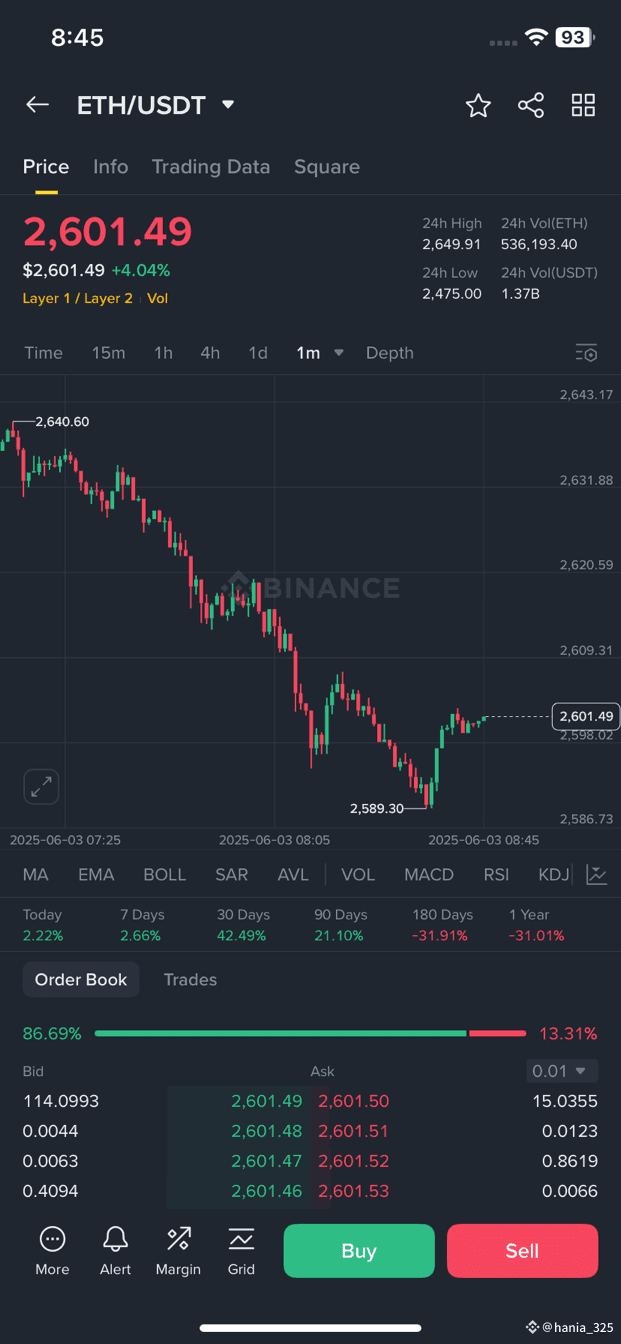Select bid price 2,601.47

(x=267, y=1161)
